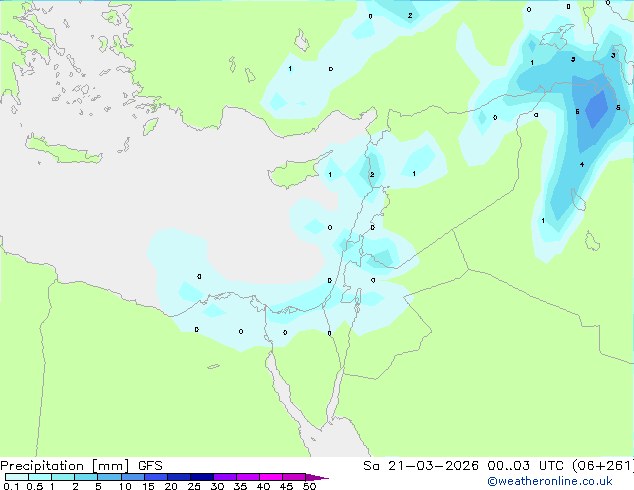Click the '0.5' legend scale label

pos(35,486)
